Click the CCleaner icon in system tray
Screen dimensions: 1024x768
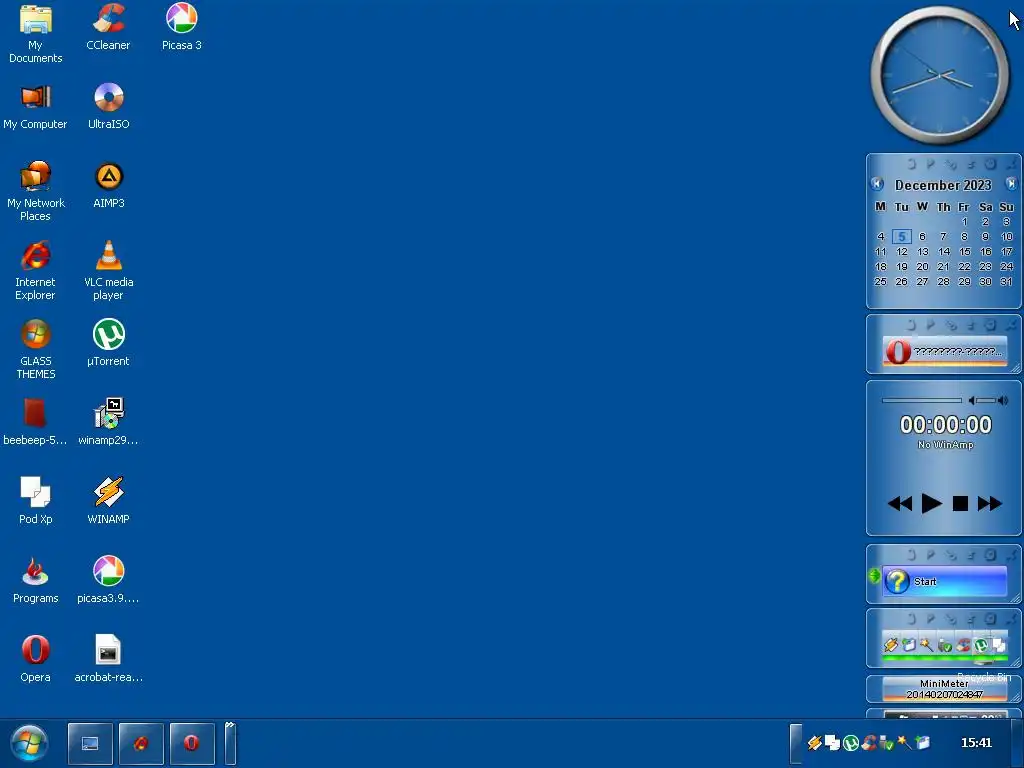click(869, 743)
